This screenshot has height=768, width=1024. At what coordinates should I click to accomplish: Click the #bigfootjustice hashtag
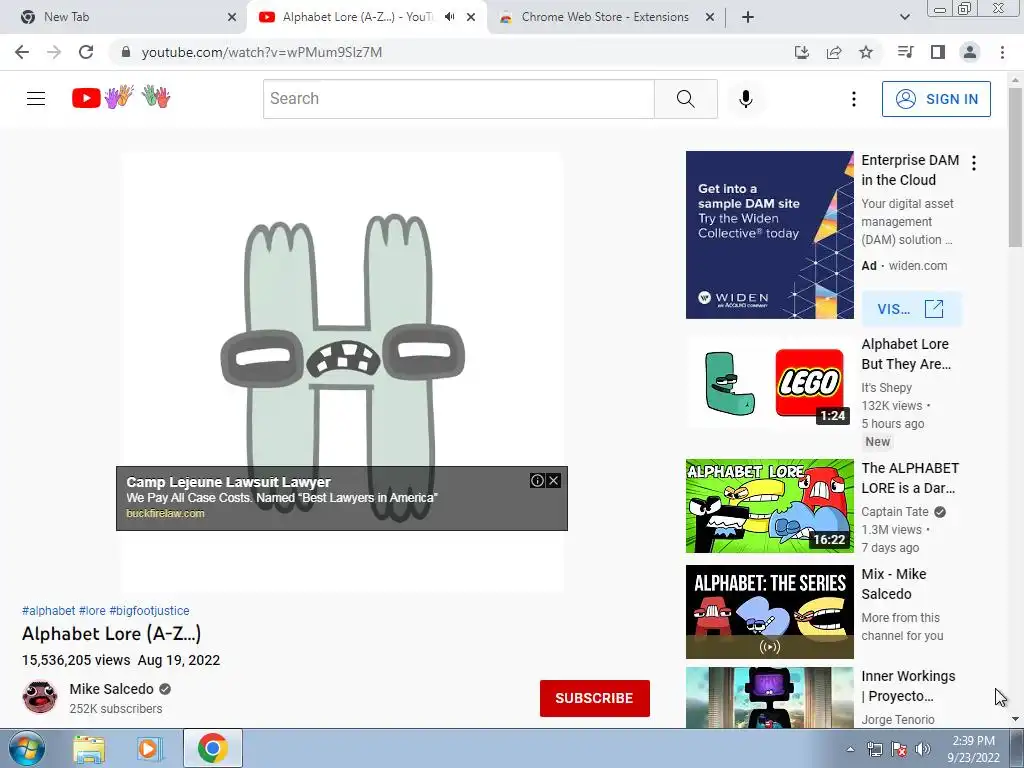[150, 611]
